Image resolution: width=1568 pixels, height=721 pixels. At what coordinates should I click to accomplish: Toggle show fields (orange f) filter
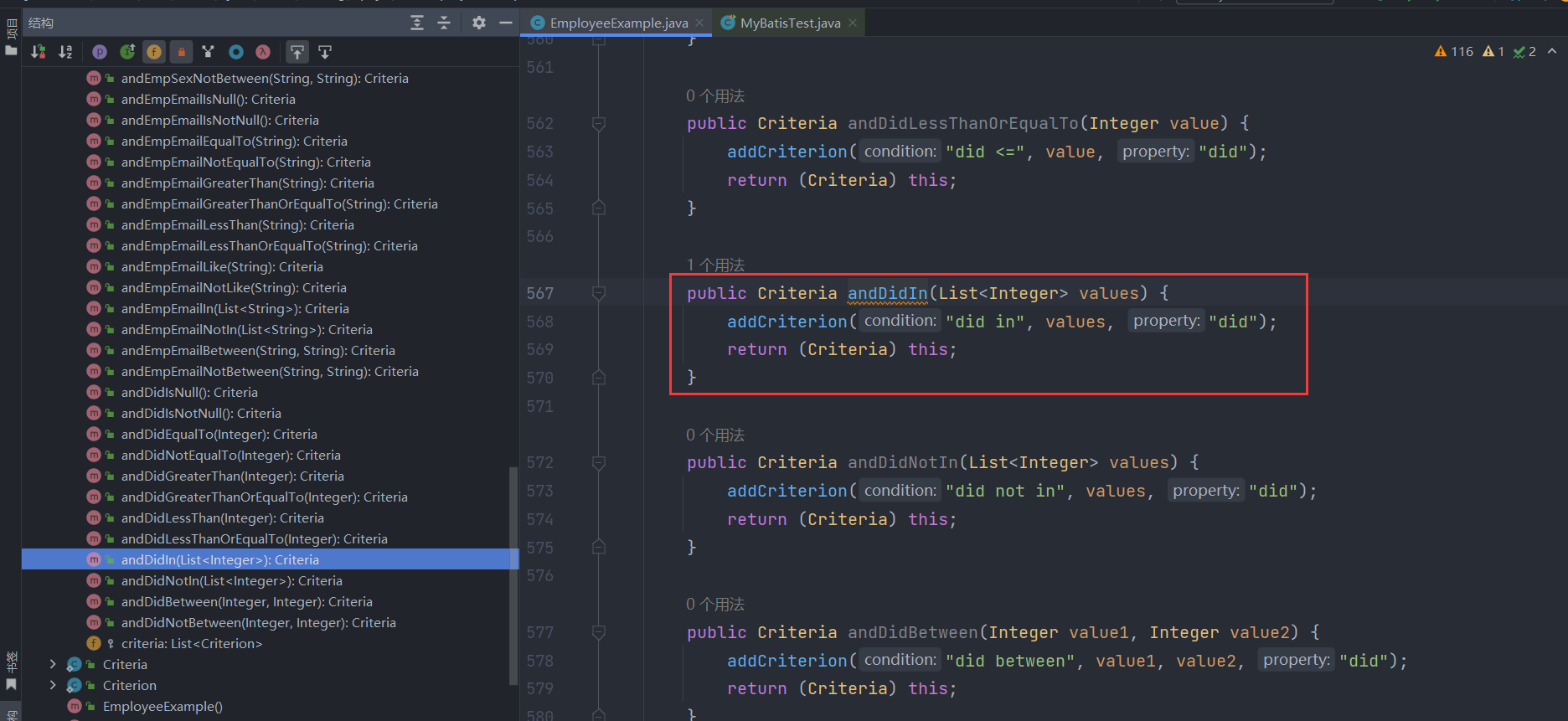click(x=154, y=52)
